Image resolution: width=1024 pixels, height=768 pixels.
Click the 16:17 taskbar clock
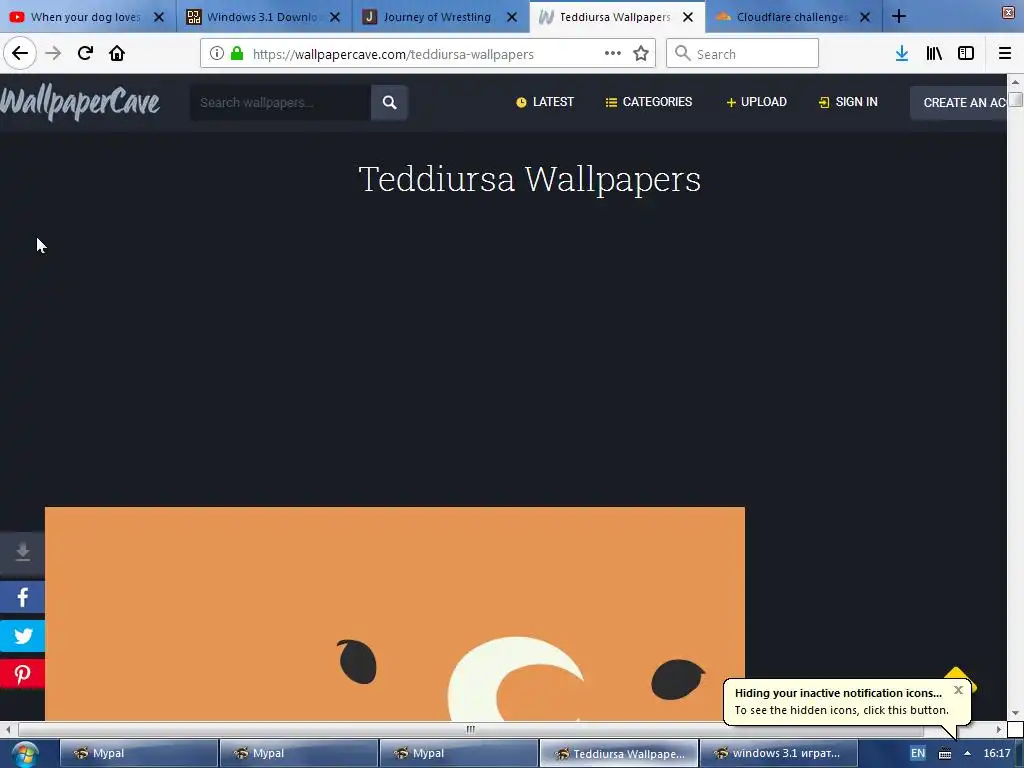(x=997, y=754)
